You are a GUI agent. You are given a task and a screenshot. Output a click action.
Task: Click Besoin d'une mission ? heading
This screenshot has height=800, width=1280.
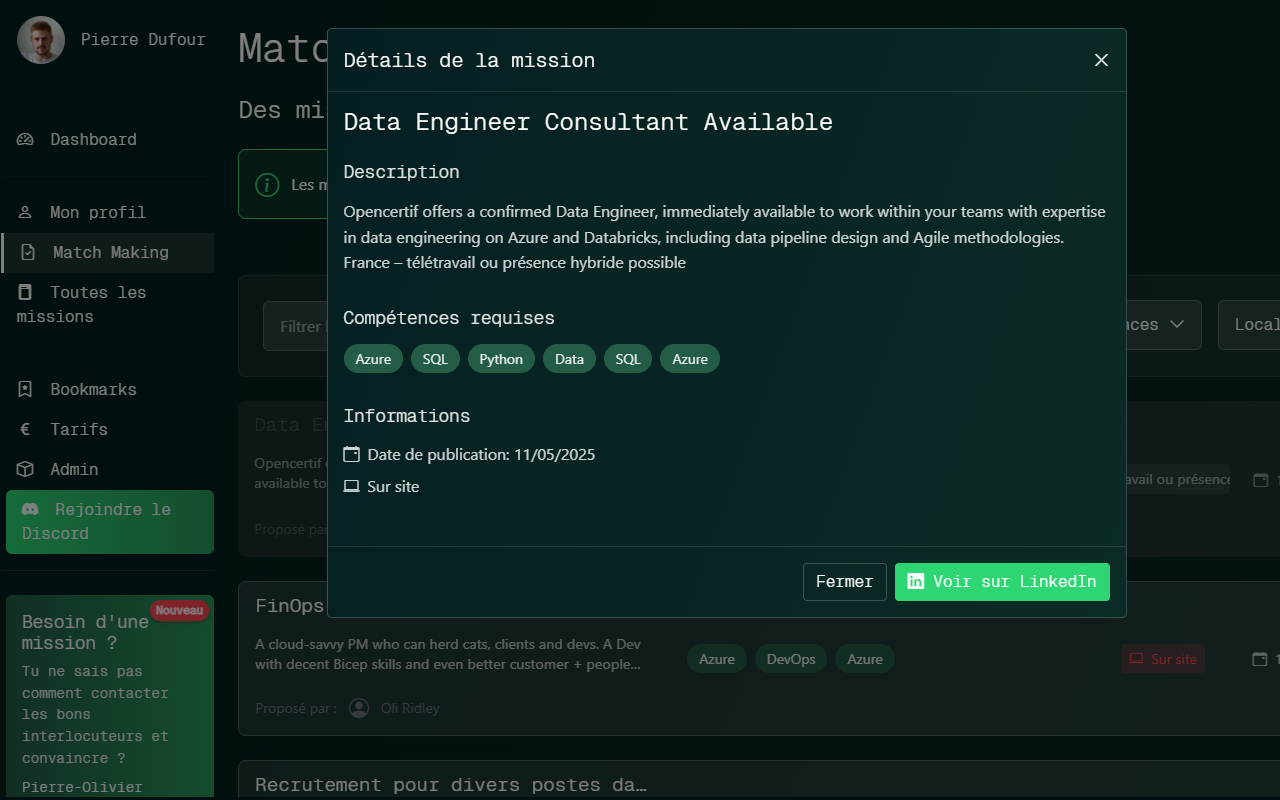click(x=85, y=632)
